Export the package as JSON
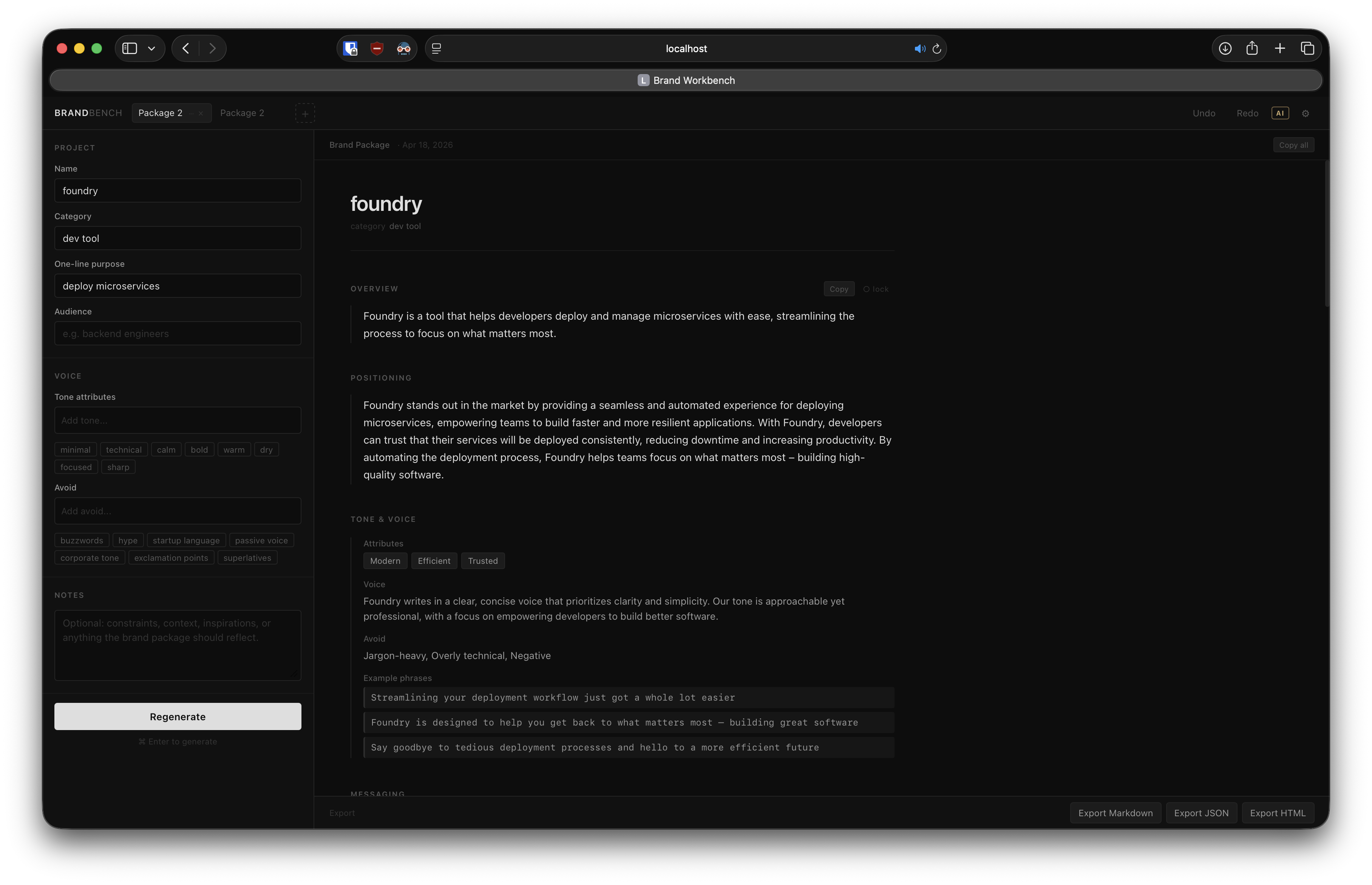Screen dimensions: 1372x885 (1201, 813)
